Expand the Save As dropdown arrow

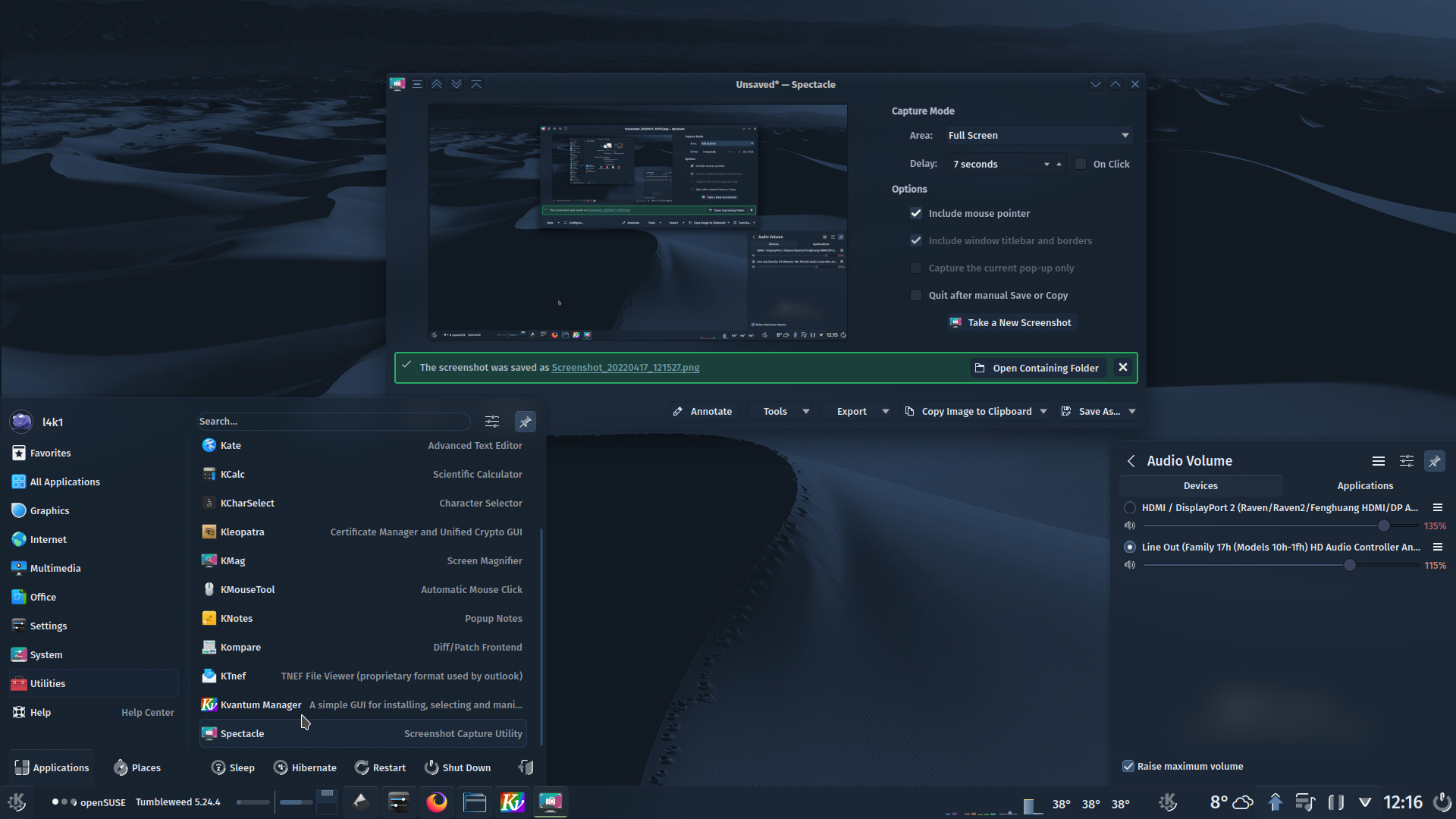(1132, 411)
